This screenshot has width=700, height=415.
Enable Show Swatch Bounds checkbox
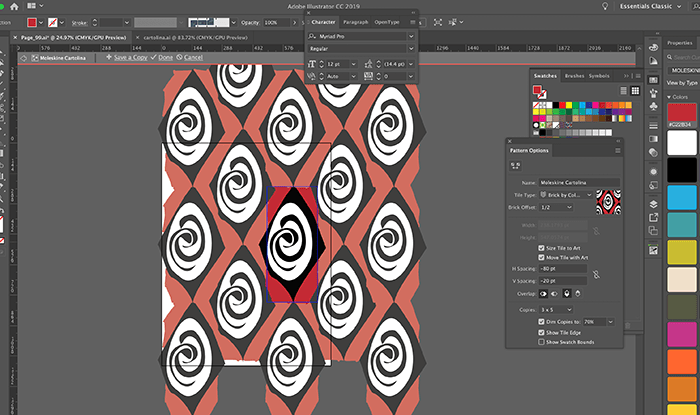(541, 342)
